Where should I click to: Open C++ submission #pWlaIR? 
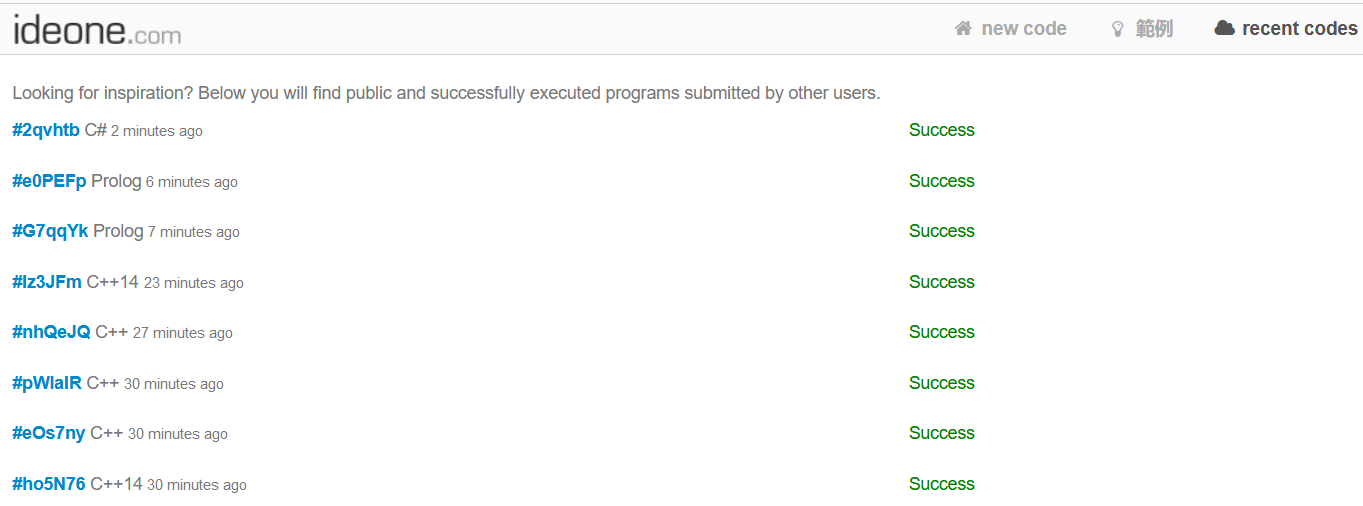[x=47, y=383]
